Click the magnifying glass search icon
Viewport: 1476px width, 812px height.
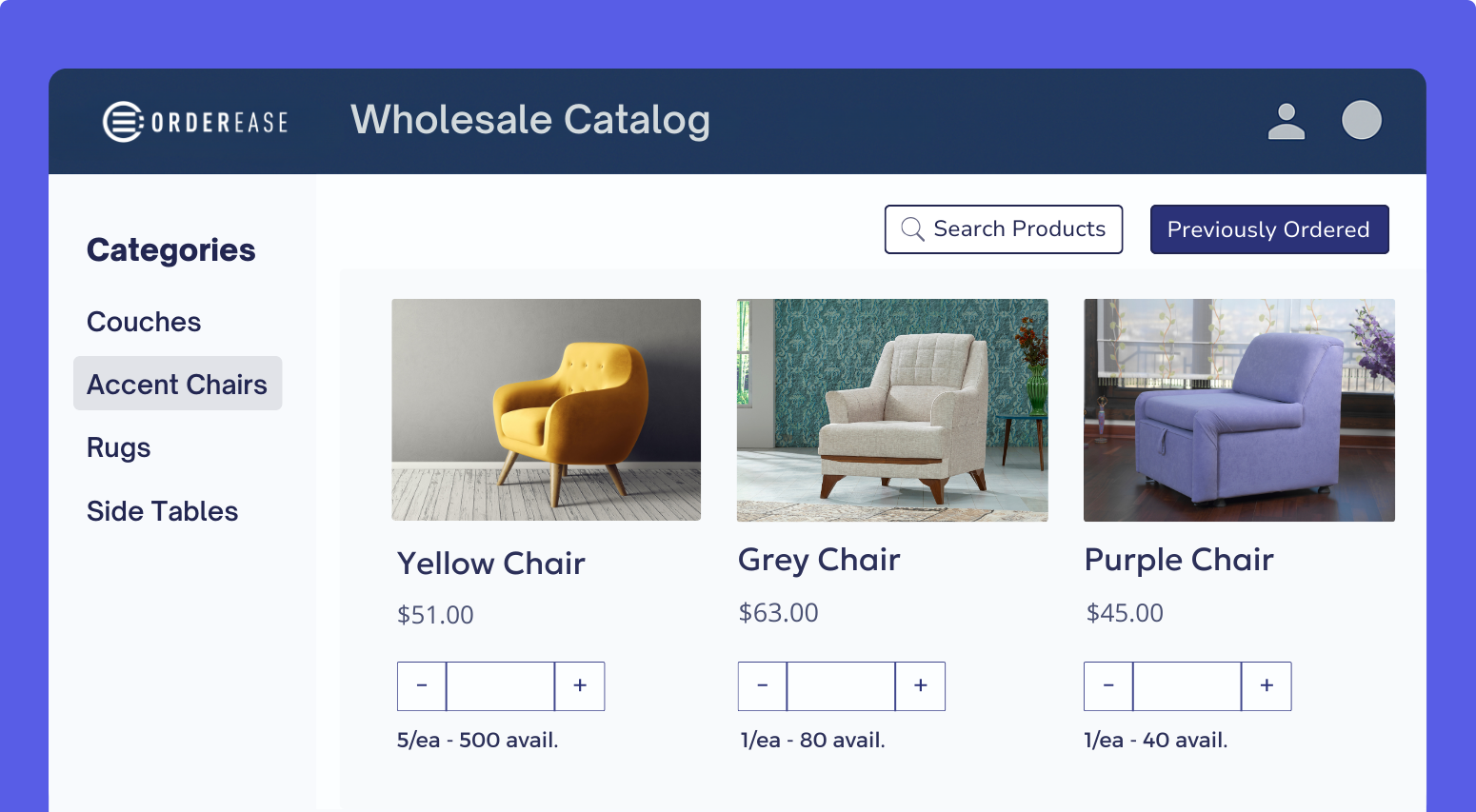(x=912, y=228)
